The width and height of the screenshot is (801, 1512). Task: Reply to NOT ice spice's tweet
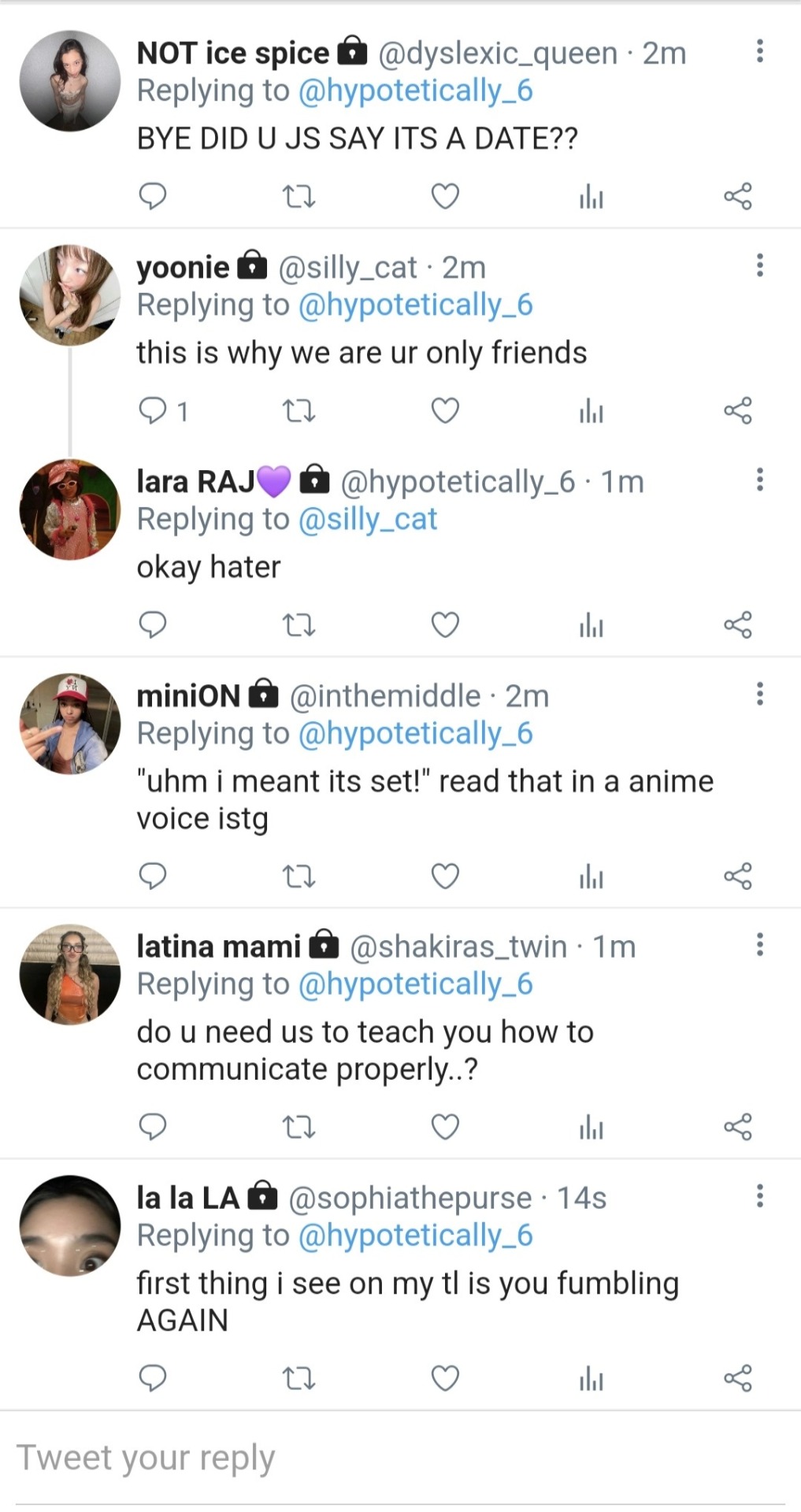pos(152,196)
